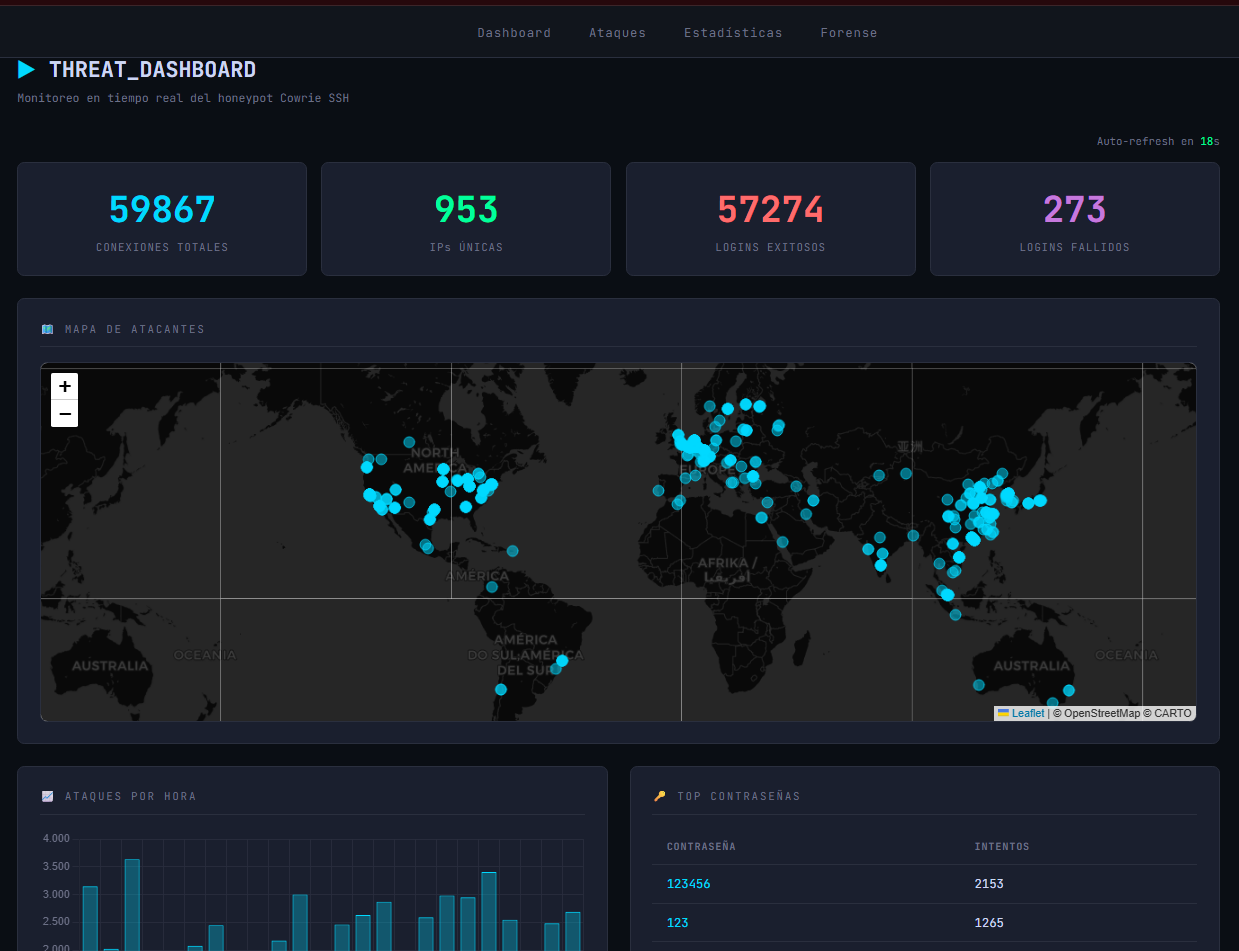Click the 3.000 axis label on chart

point(56,894)
